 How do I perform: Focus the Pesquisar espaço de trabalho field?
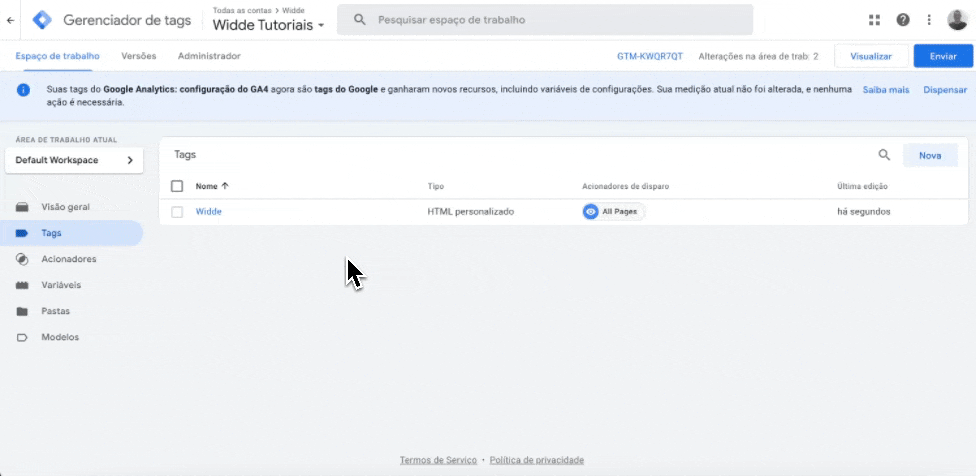[x=545, y=20]
